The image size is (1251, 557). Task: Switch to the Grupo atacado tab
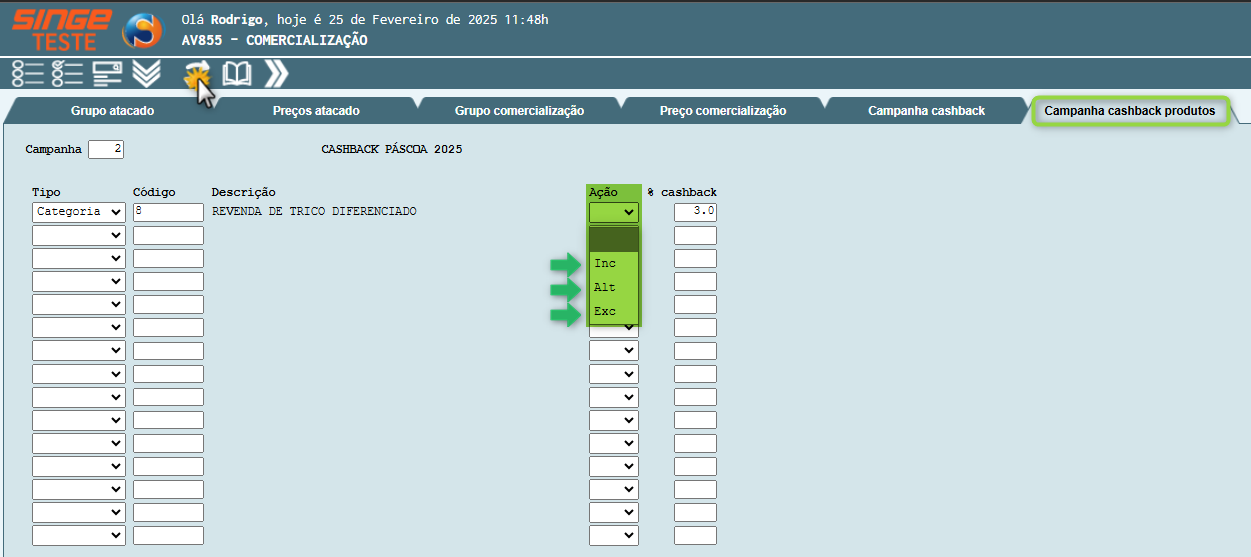tap(112, 111)
